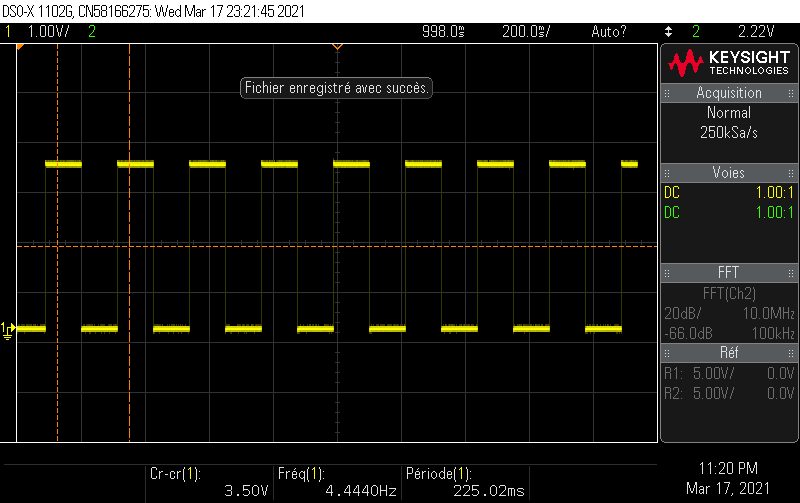Viewport: 800px width, 503px height.
Task: Click the Auto? trigger mode status
Action: [x=609, y=32]
